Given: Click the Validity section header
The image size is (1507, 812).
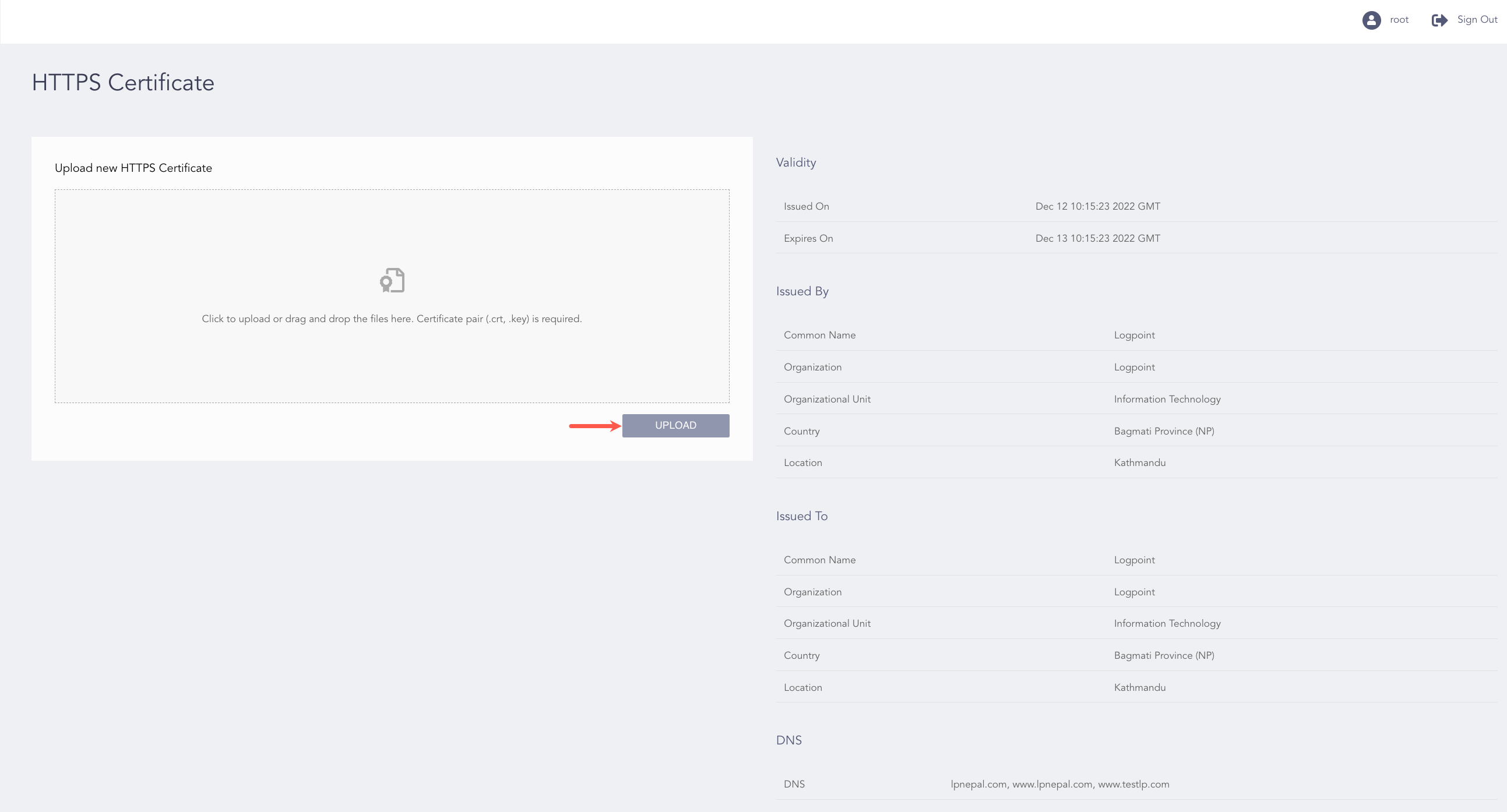Looking at the screenshot, I should [795, 163].
